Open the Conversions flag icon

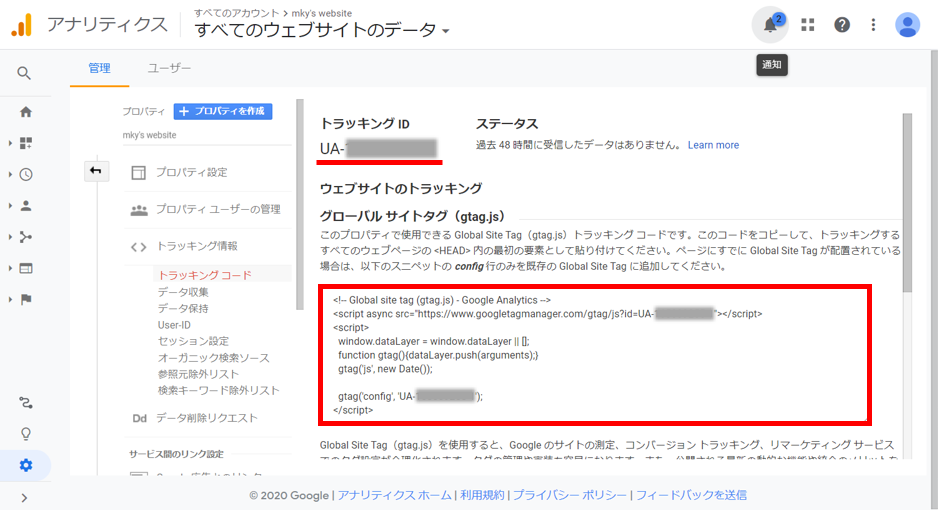pos(26,300)
